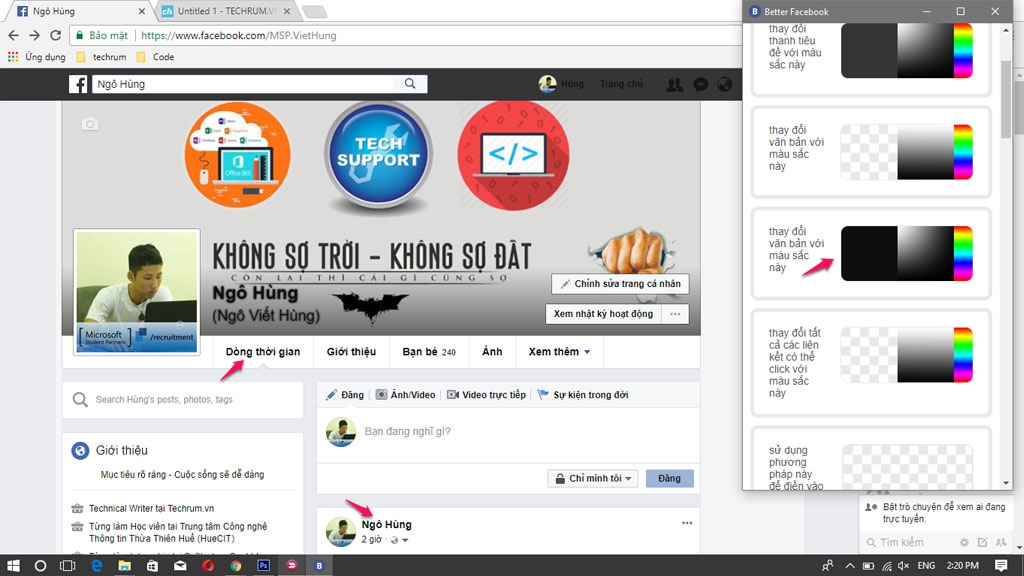
Task: Click hue strip of the liên kết color picker
Action: pos(963,355)
